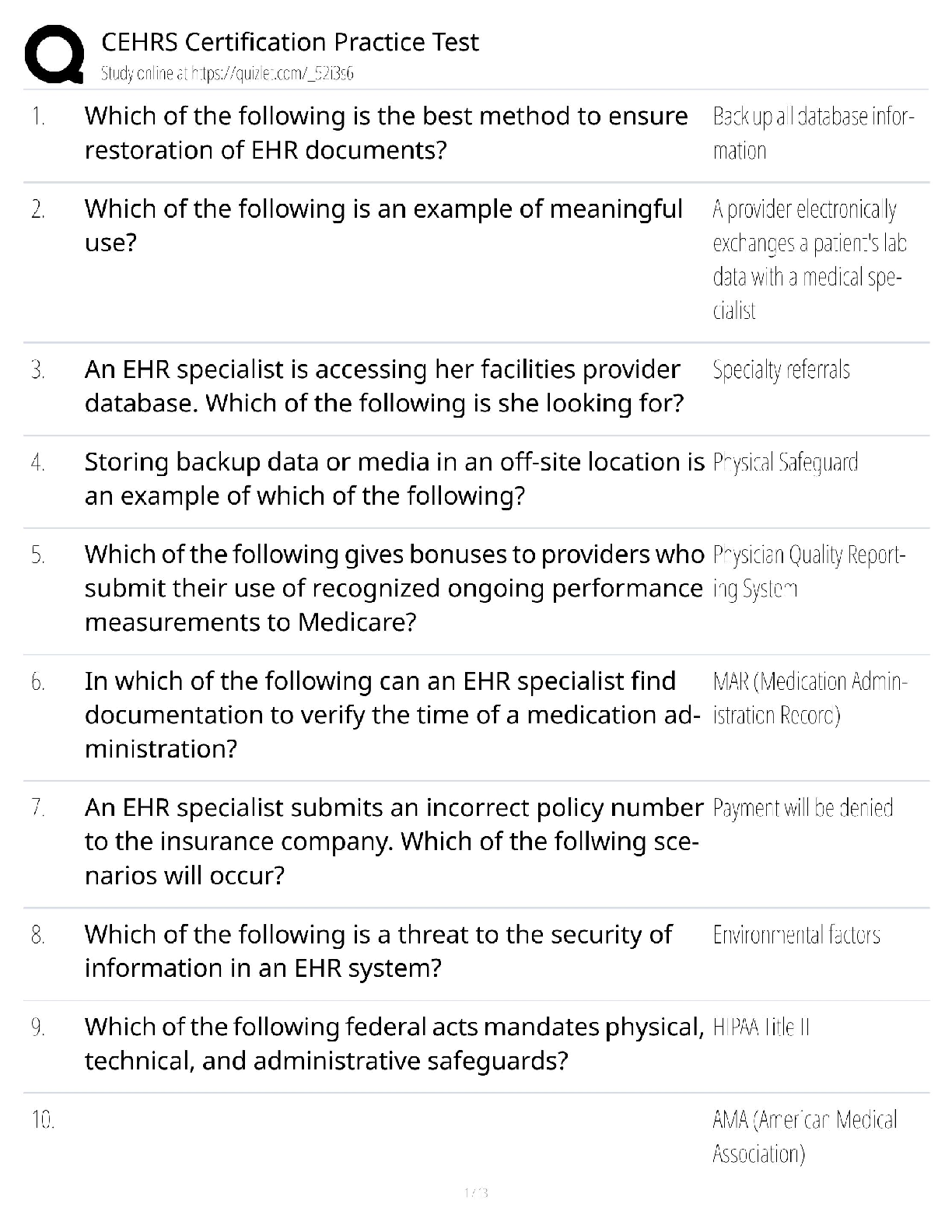This screenshot has height=1232, width=952.
Task: Click the CEHRS Certification Practice Test title
Action: tap(290, 41)
